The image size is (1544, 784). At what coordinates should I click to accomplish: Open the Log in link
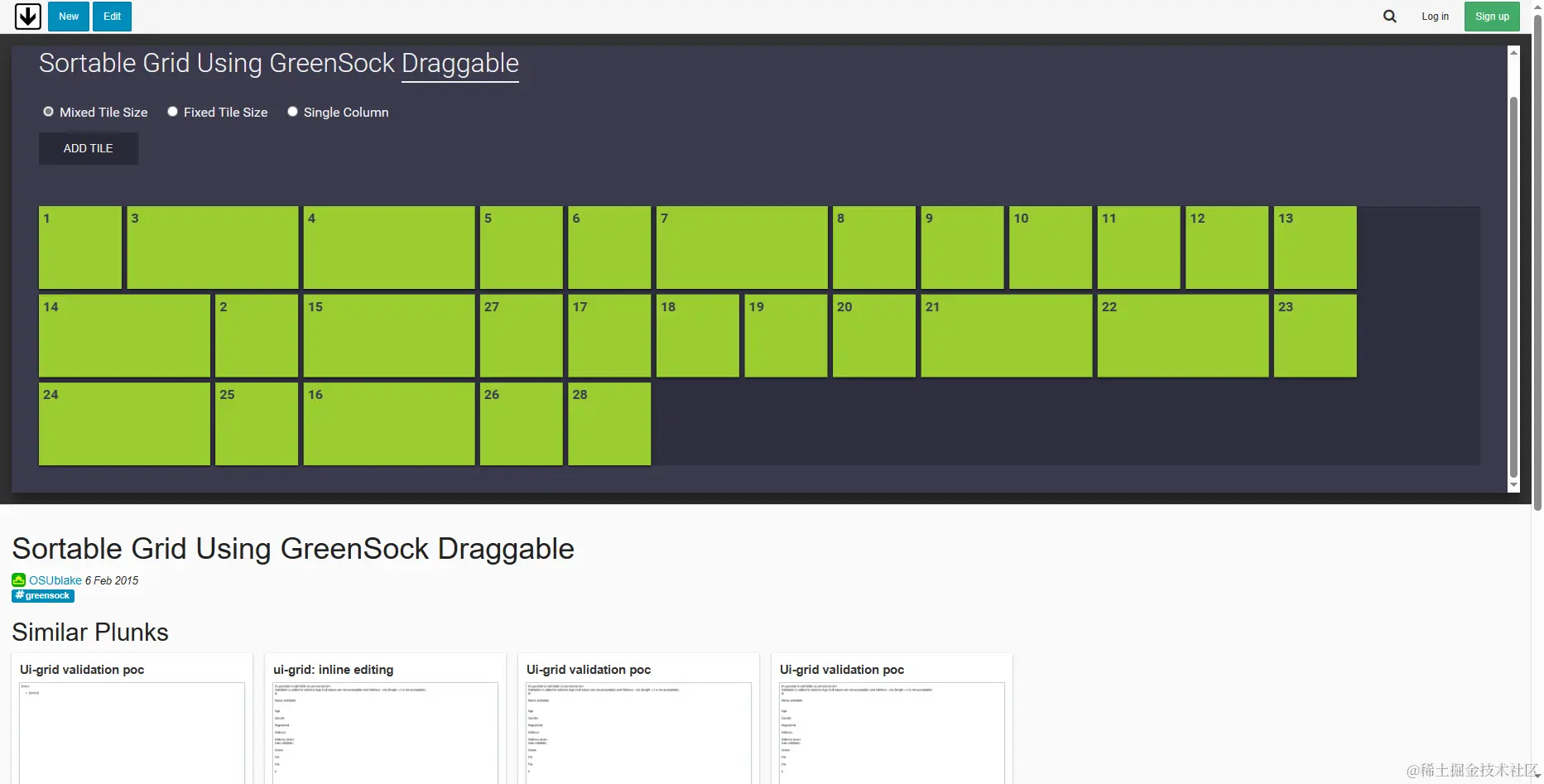(x=1436, y=17)
